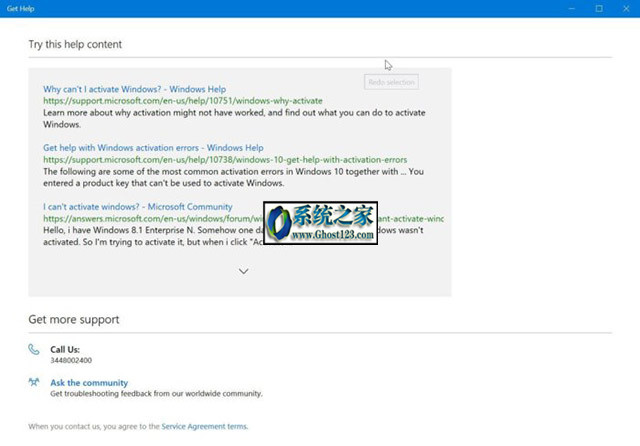Open the Service Agreement terms link

(204, 426)
